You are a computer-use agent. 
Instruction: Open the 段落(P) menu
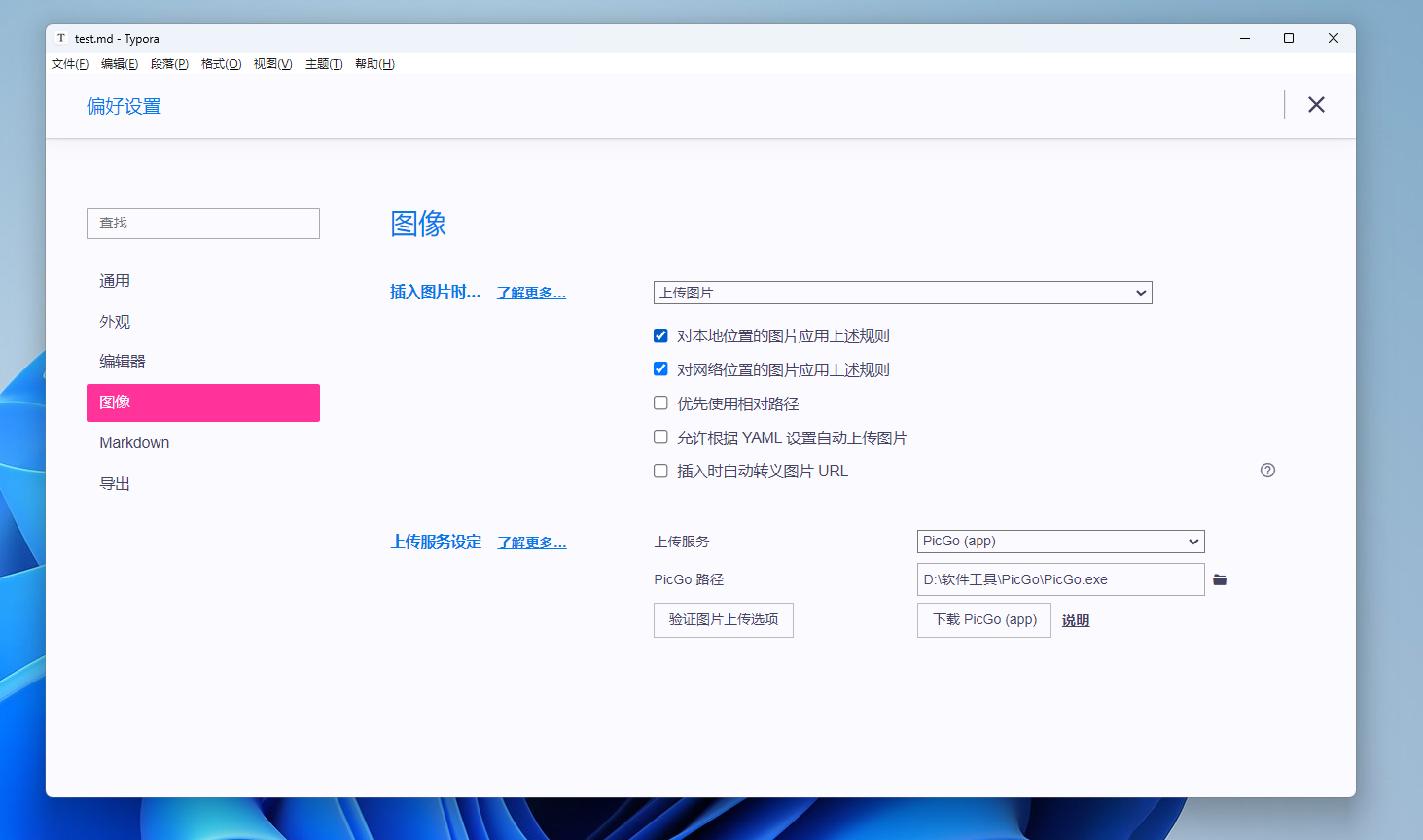(x=169, y=64)
